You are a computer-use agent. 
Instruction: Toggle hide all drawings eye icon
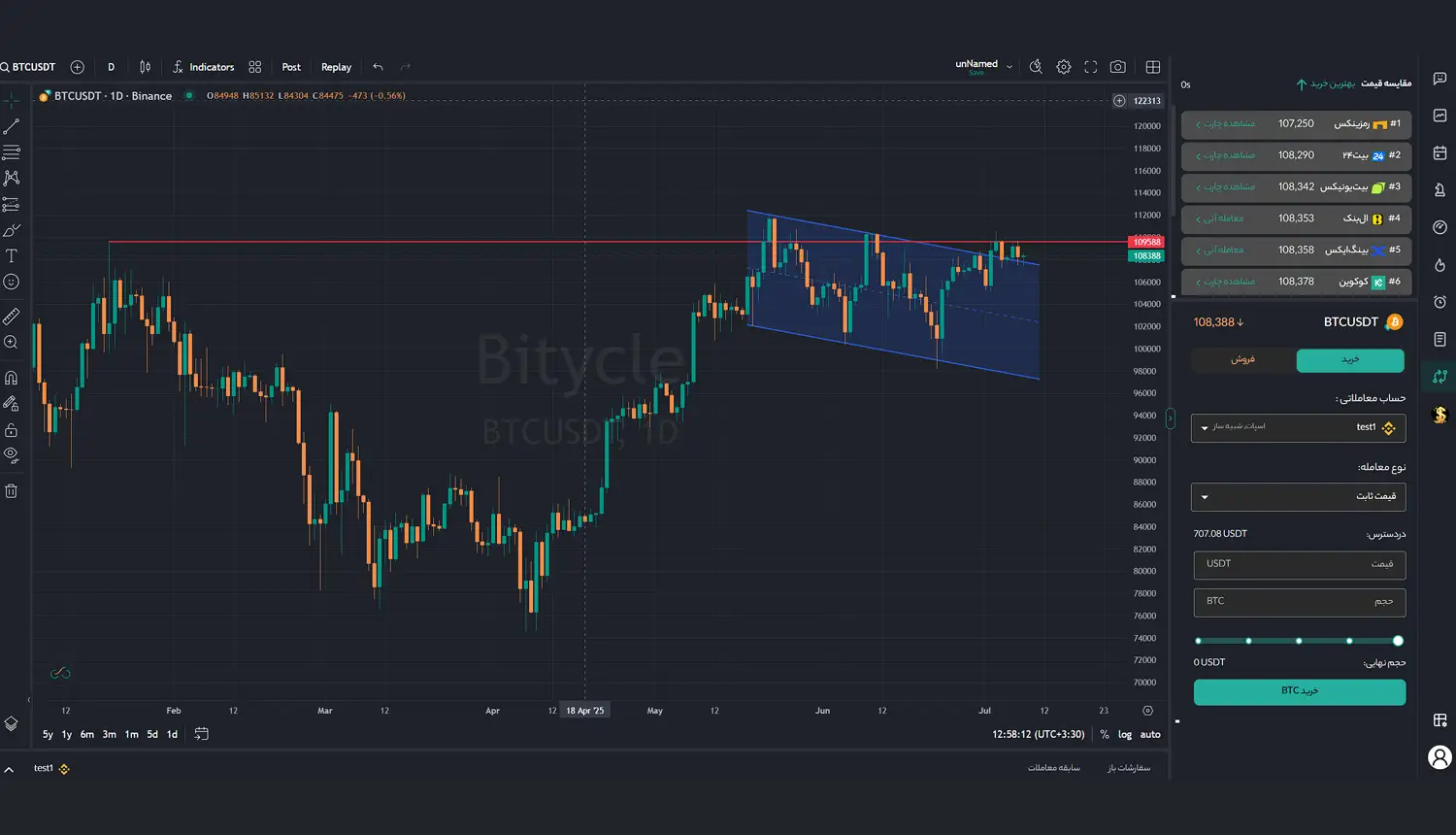pos(12,454)
